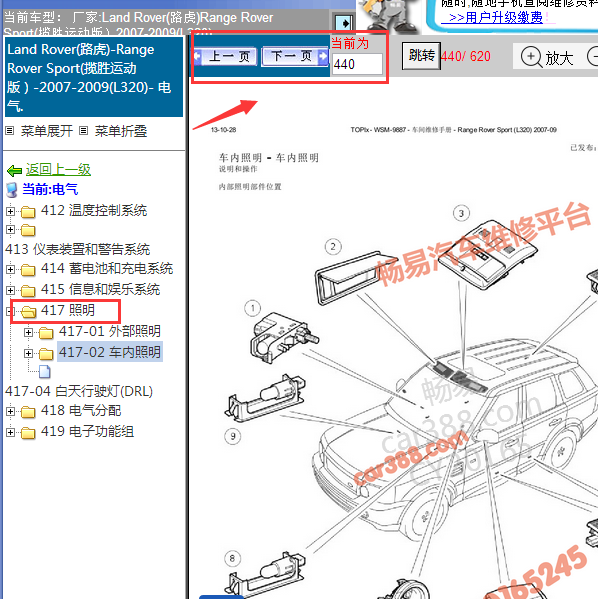Image resolution: width=598 pixels, height=599 pixels.
Task: Click the green back arrow icon
Action: click(15, 170)
